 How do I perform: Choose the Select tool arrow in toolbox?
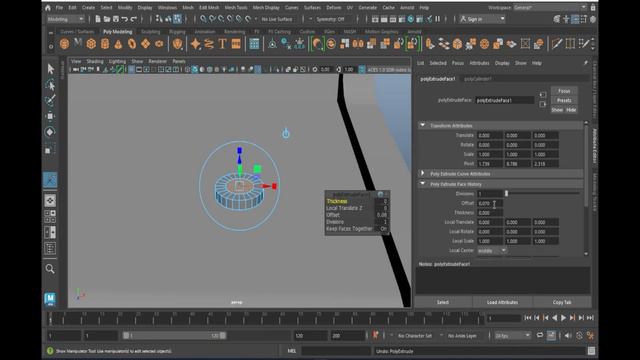coord(50,69)
